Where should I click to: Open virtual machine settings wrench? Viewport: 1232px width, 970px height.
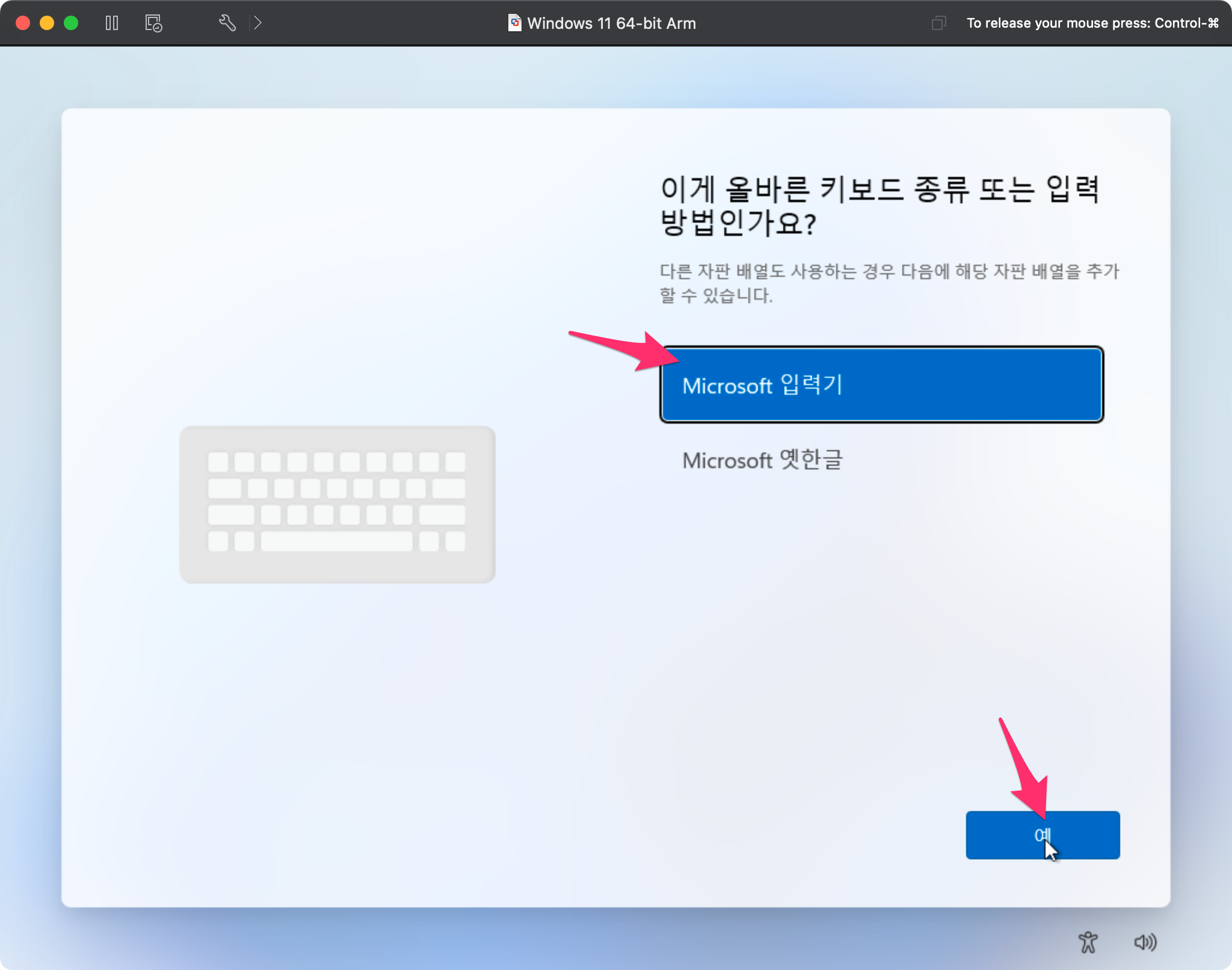click(227, 23)
